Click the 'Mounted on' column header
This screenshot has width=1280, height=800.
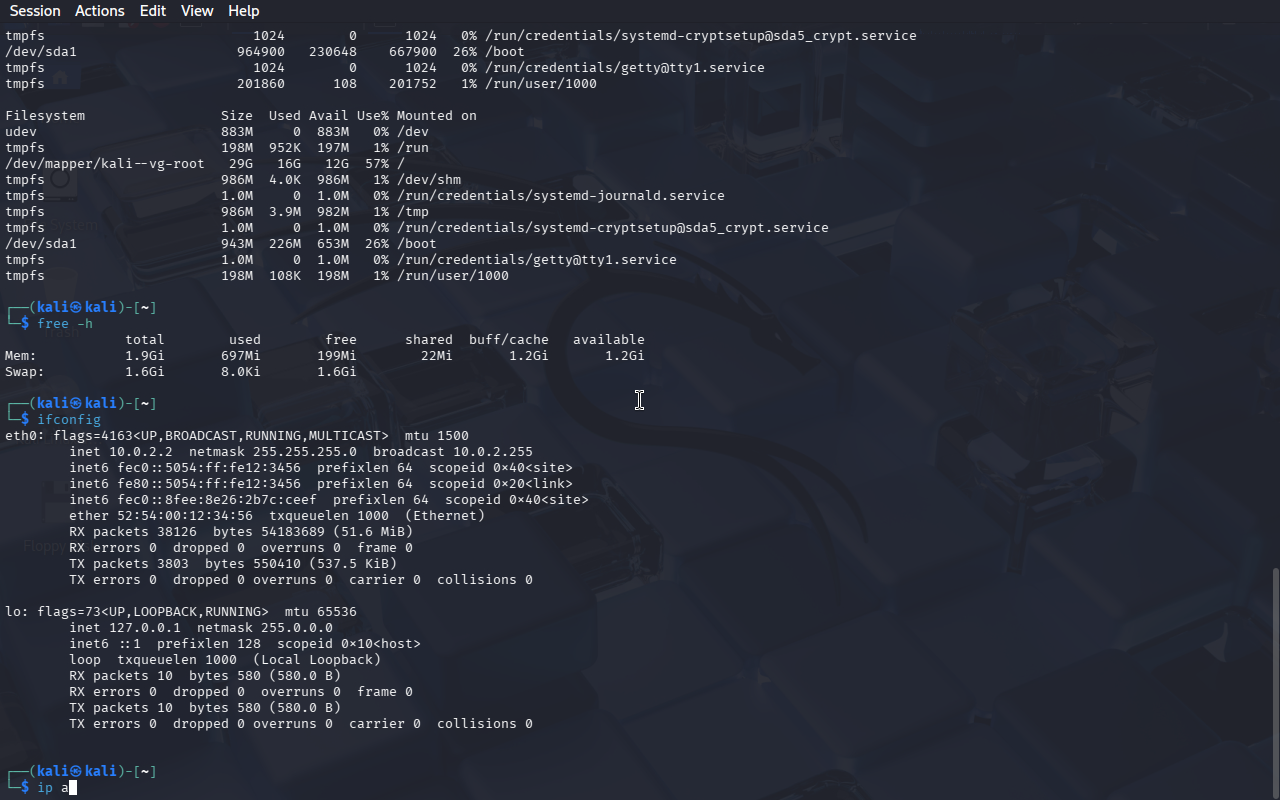click(x=436, y=116)
